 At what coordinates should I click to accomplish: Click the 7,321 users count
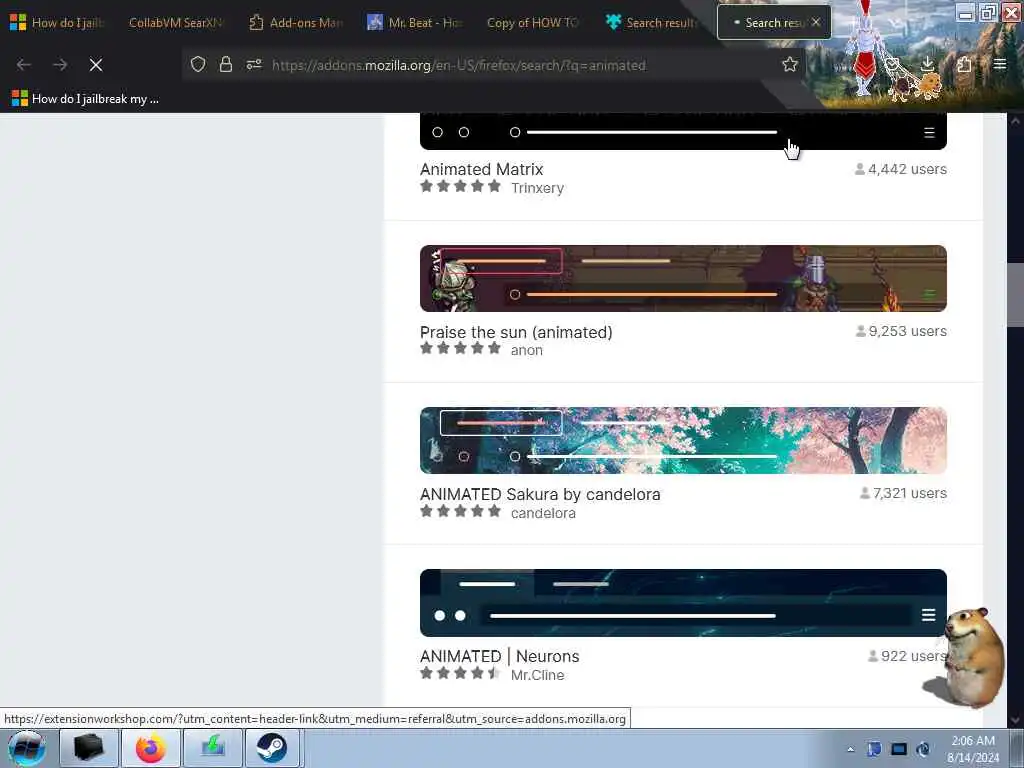click(x=903, y=493)
